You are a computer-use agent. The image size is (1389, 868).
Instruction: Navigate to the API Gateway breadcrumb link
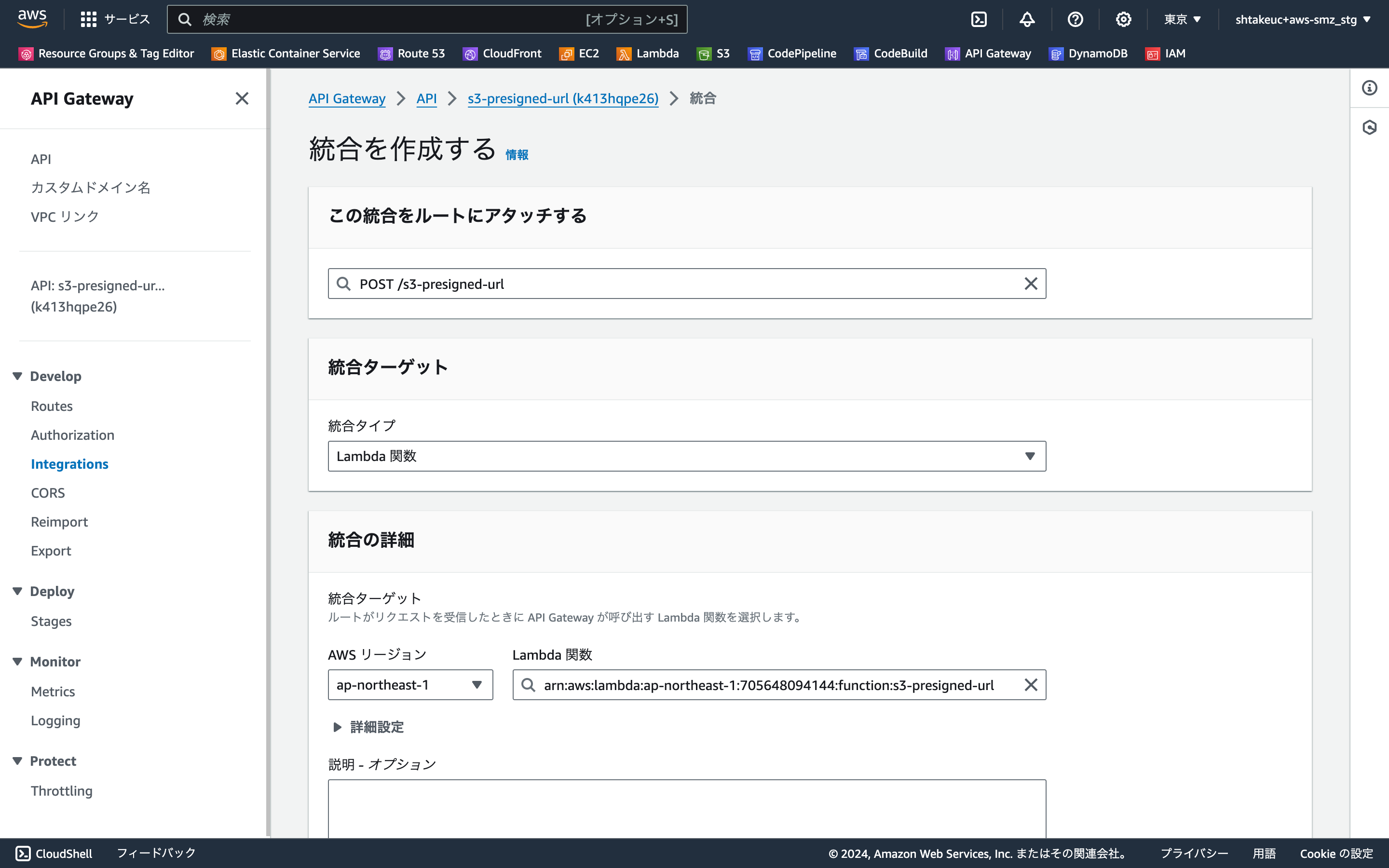point(347,98)
